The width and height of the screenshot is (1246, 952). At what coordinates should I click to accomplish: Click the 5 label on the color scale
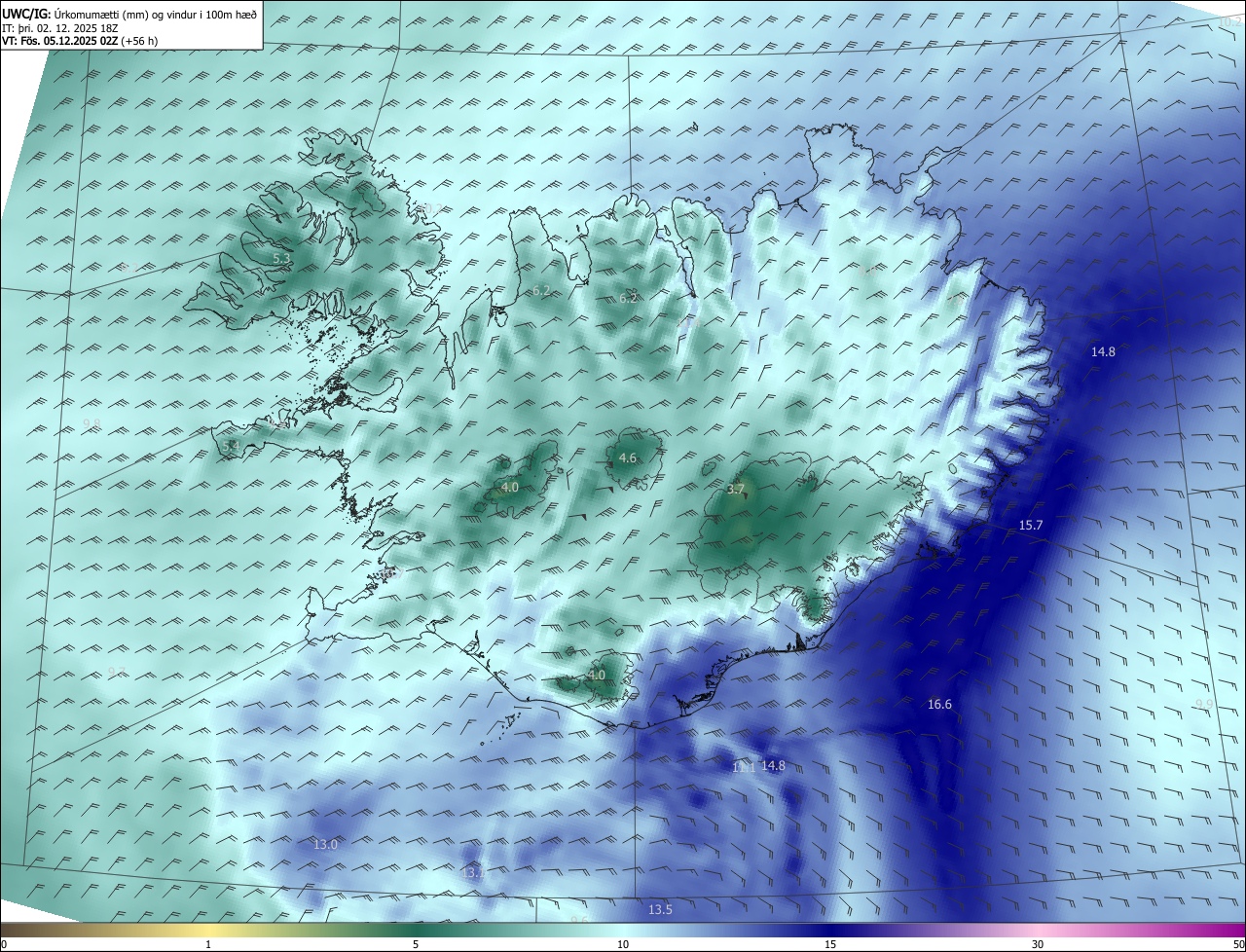[x=416, y=945]
